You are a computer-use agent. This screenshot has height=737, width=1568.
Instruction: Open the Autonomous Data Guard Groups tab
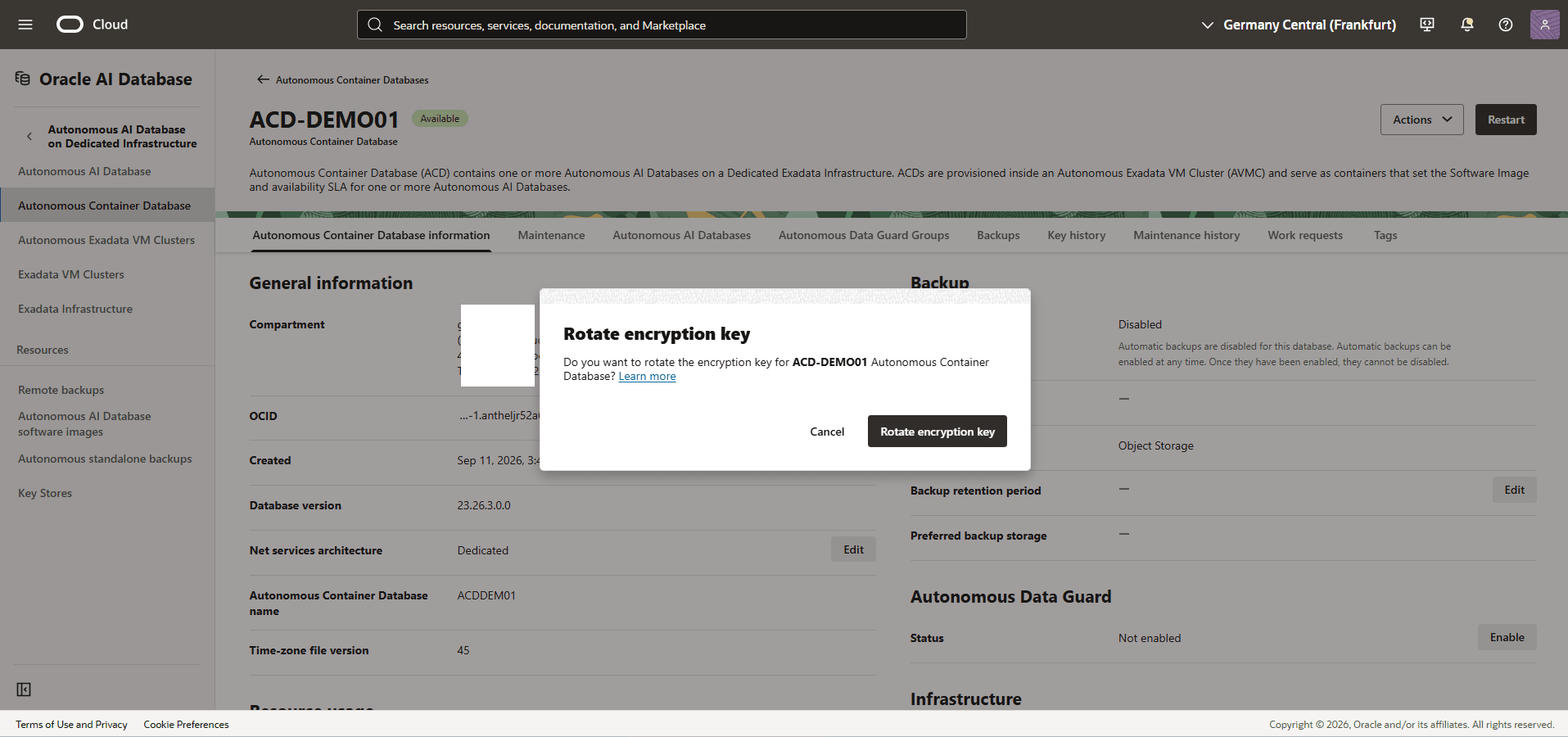tap(864, 235)
